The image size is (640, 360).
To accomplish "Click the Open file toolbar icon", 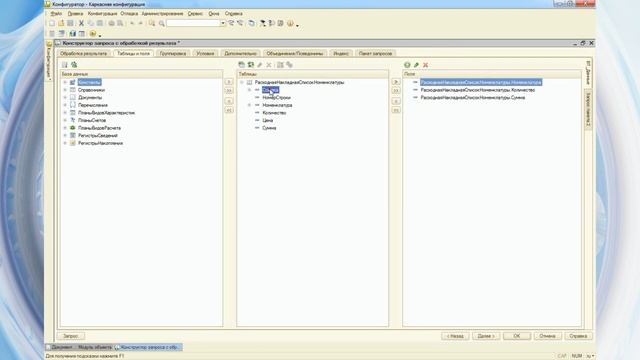I will click(61, 24).
